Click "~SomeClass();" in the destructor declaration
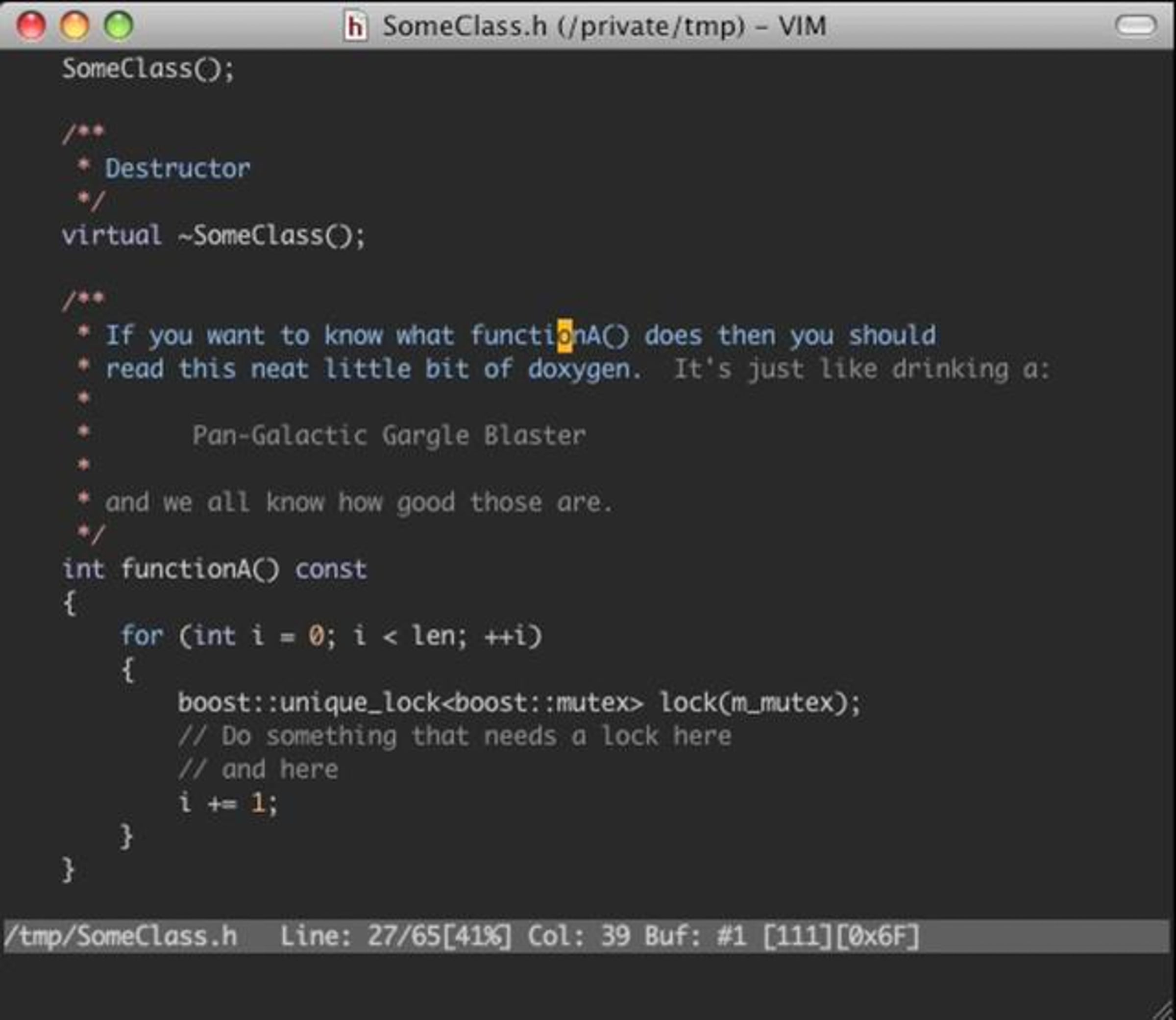 (x=271, y=236)
